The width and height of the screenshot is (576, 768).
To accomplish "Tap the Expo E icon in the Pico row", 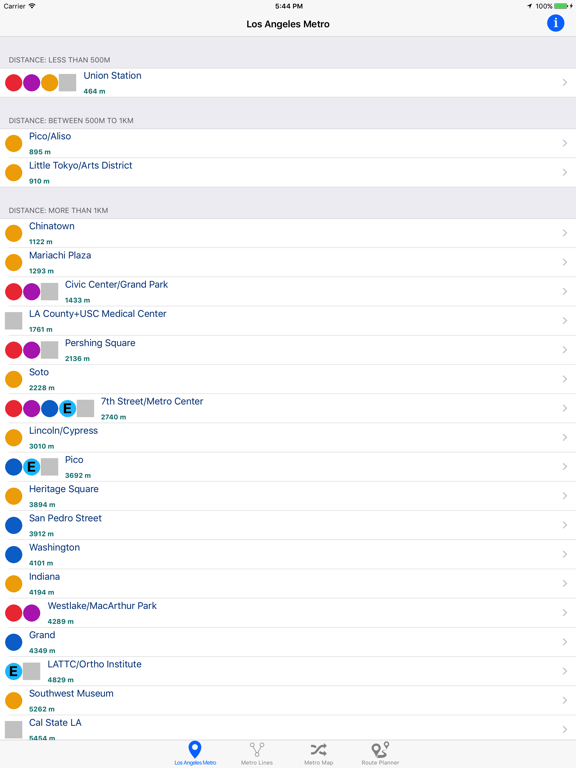I will (32, 467).
